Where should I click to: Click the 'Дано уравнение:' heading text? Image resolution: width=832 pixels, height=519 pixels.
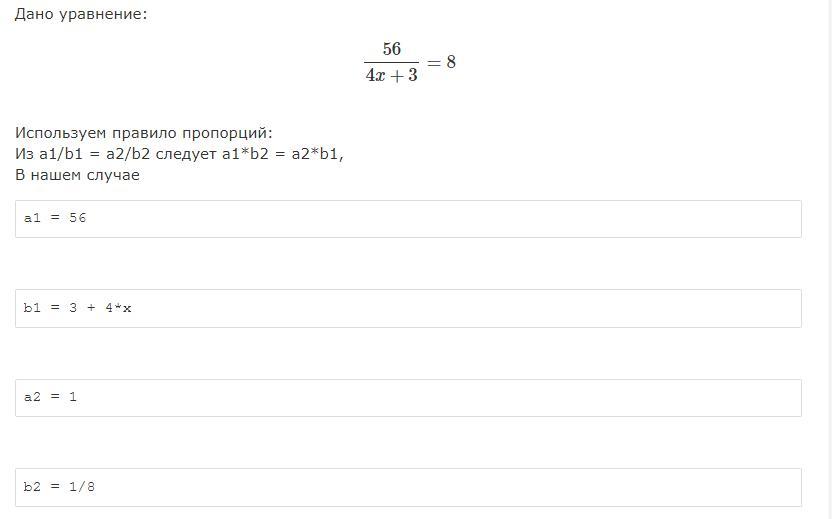click(80, 15)
